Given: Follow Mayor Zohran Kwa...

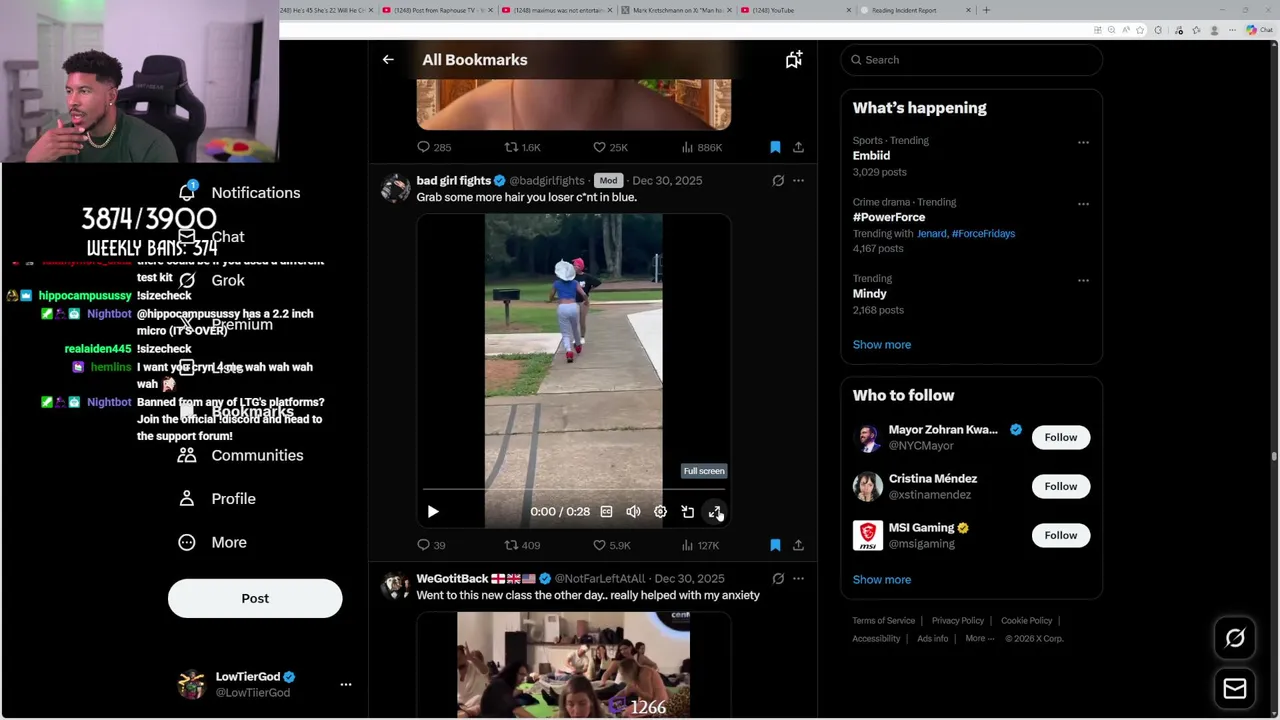Looking at the screenshot, I should tap(1061, 437).
